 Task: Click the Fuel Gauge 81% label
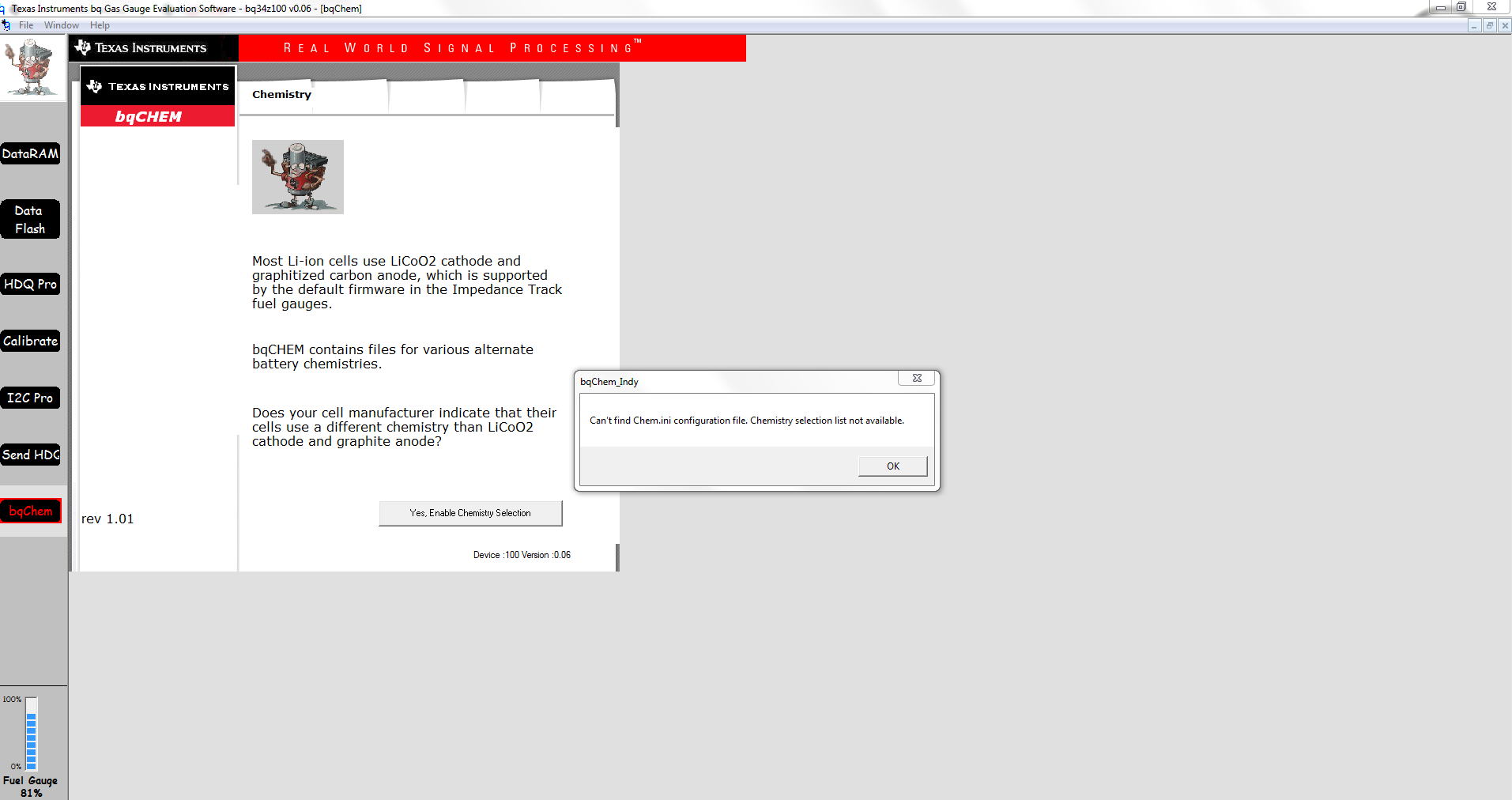[31, 787]
